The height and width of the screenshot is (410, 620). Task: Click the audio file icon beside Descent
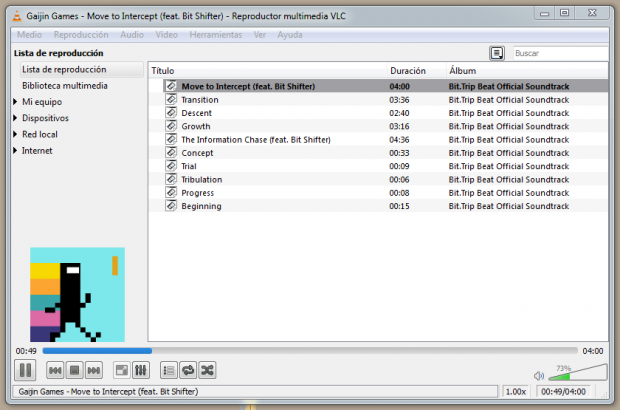(171, 113)
